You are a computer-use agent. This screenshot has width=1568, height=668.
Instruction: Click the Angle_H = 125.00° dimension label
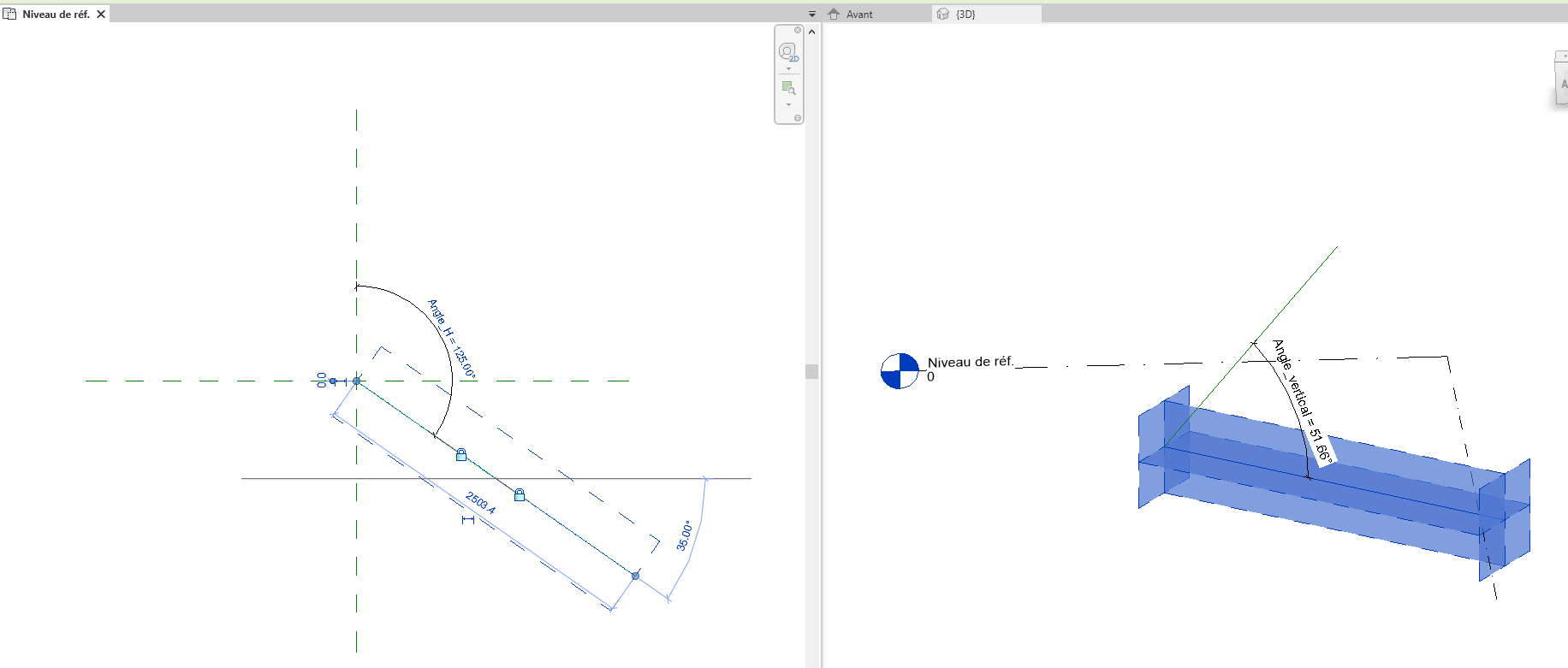click(x=452, y=339)
